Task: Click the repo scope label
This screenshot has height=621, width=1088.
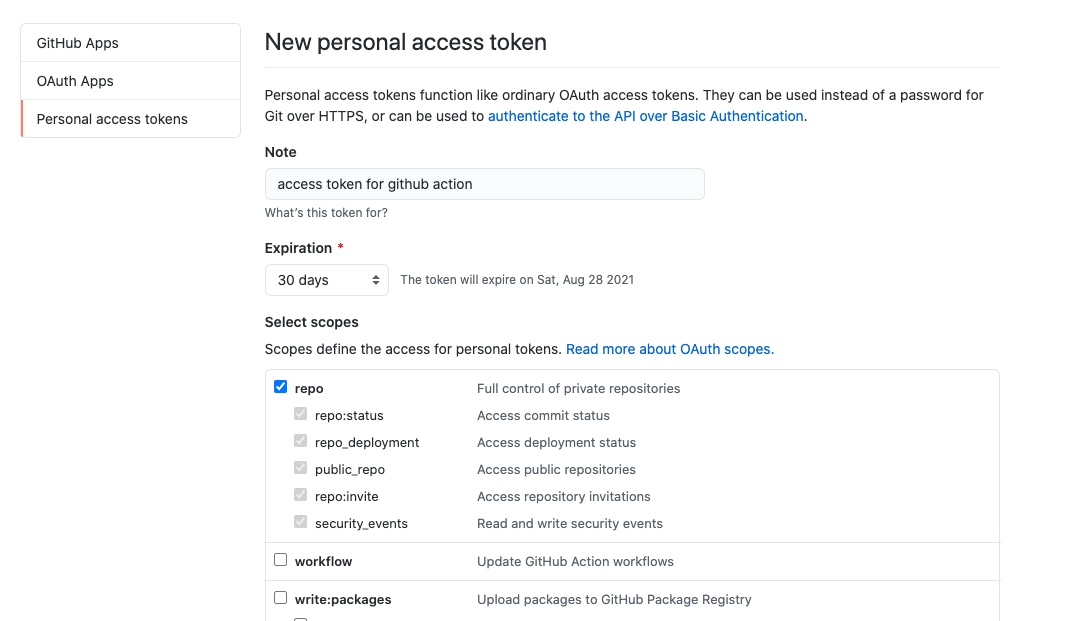Action: 309,388
